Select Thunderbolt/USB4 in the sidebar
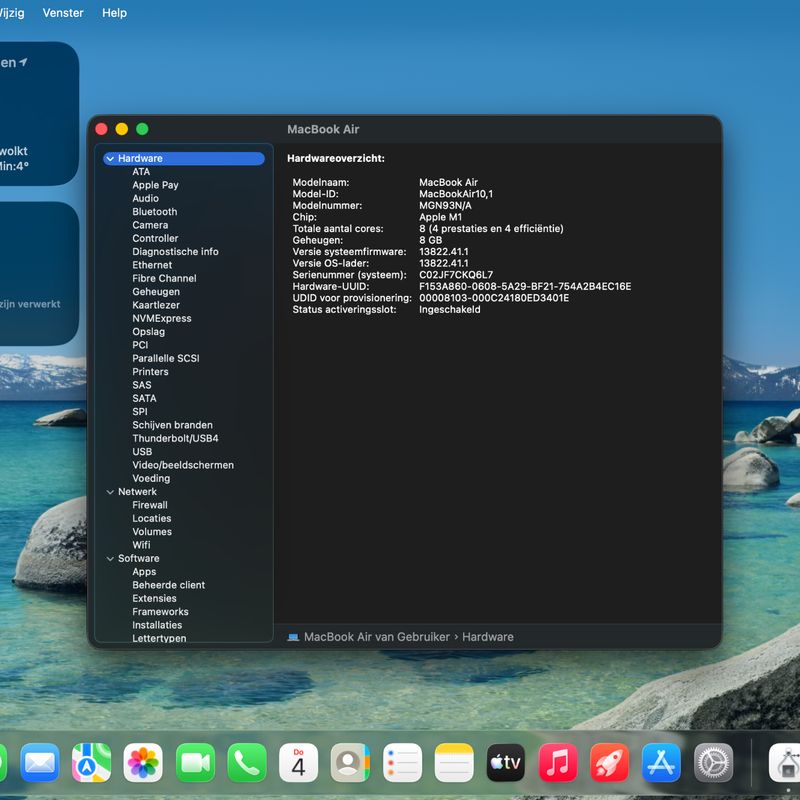 [175, 438]
